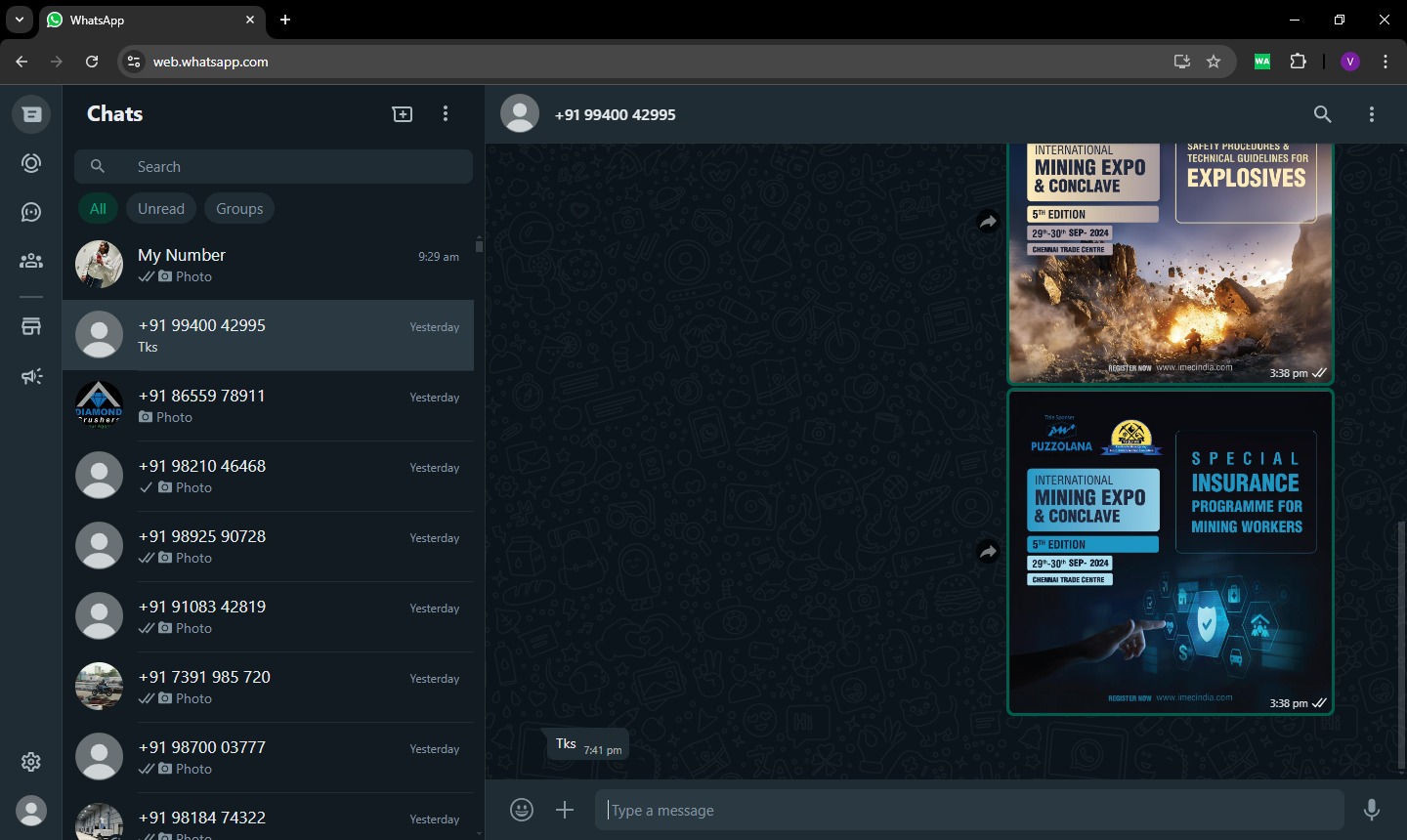This screenshot has width=1407, height=840.
Task: Forward the Special Insurance image
Action: pos(988,552)
